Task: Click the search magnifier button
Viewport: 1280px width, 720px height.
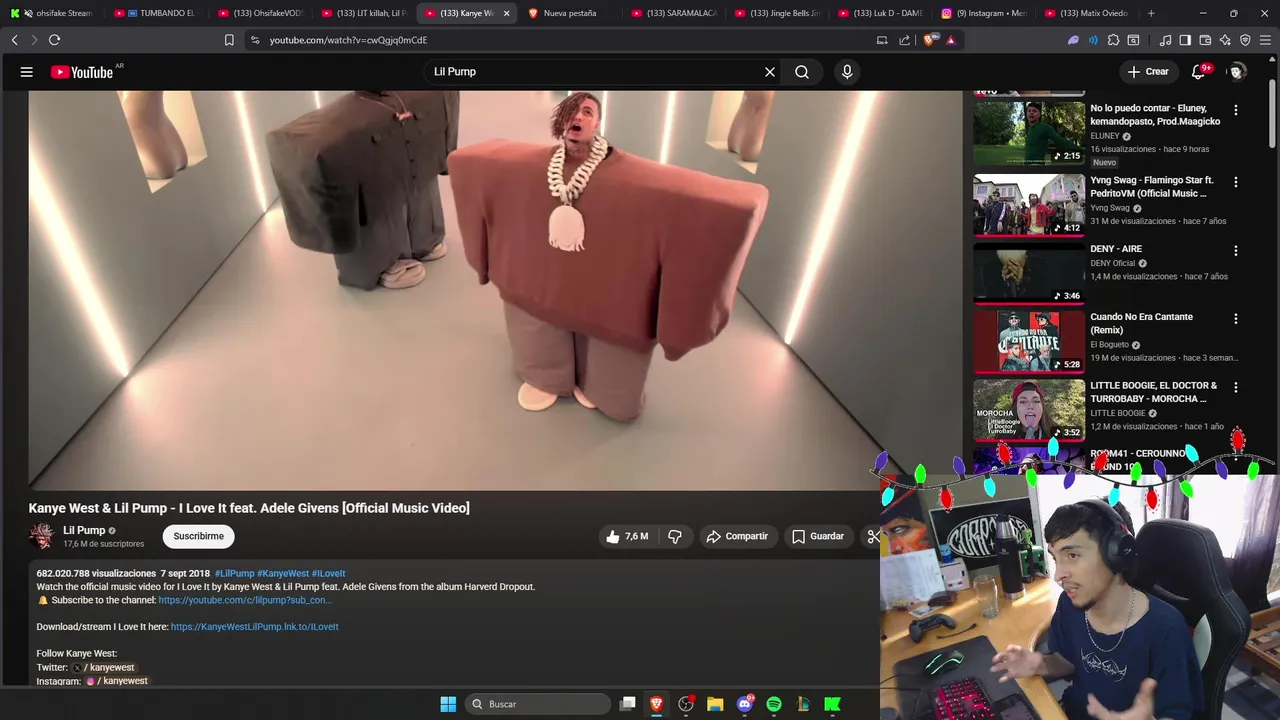Action: click(x=802, y=72)
